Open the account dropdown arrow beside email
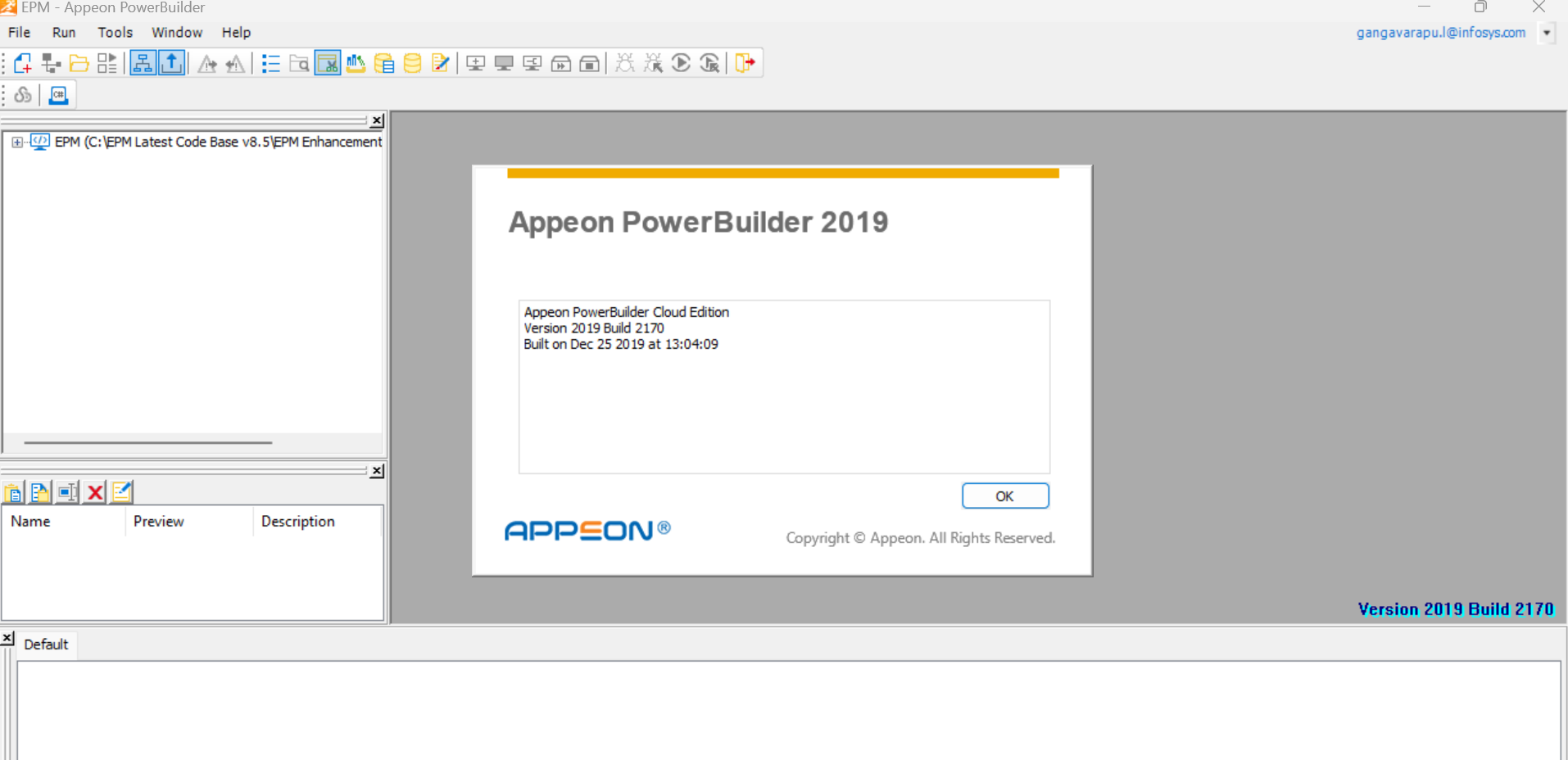Screen dimensions: 1568x760 pos(1547,34)
